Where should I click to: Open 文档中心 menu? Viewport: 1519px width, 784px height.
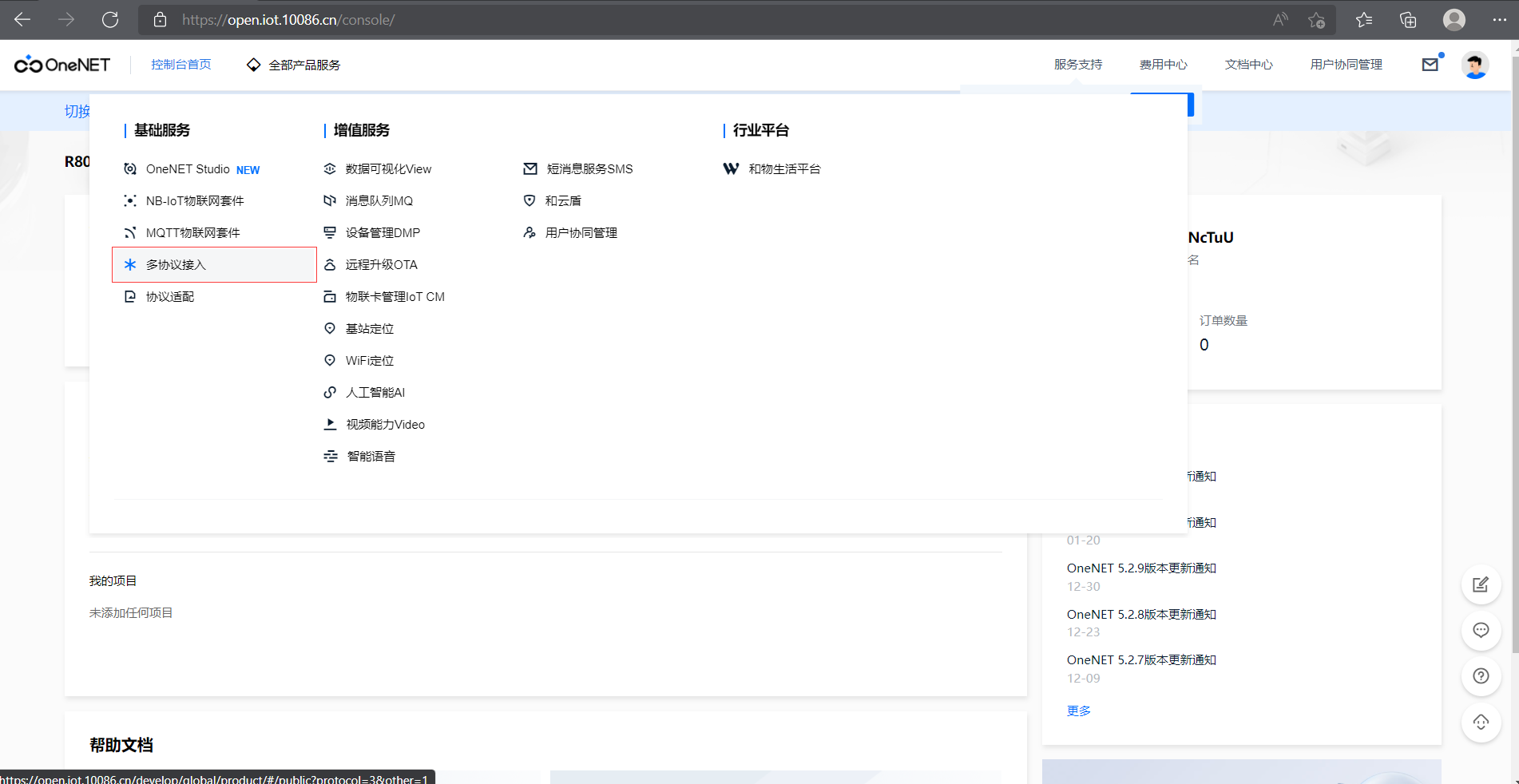click(x=1249, y=65)
